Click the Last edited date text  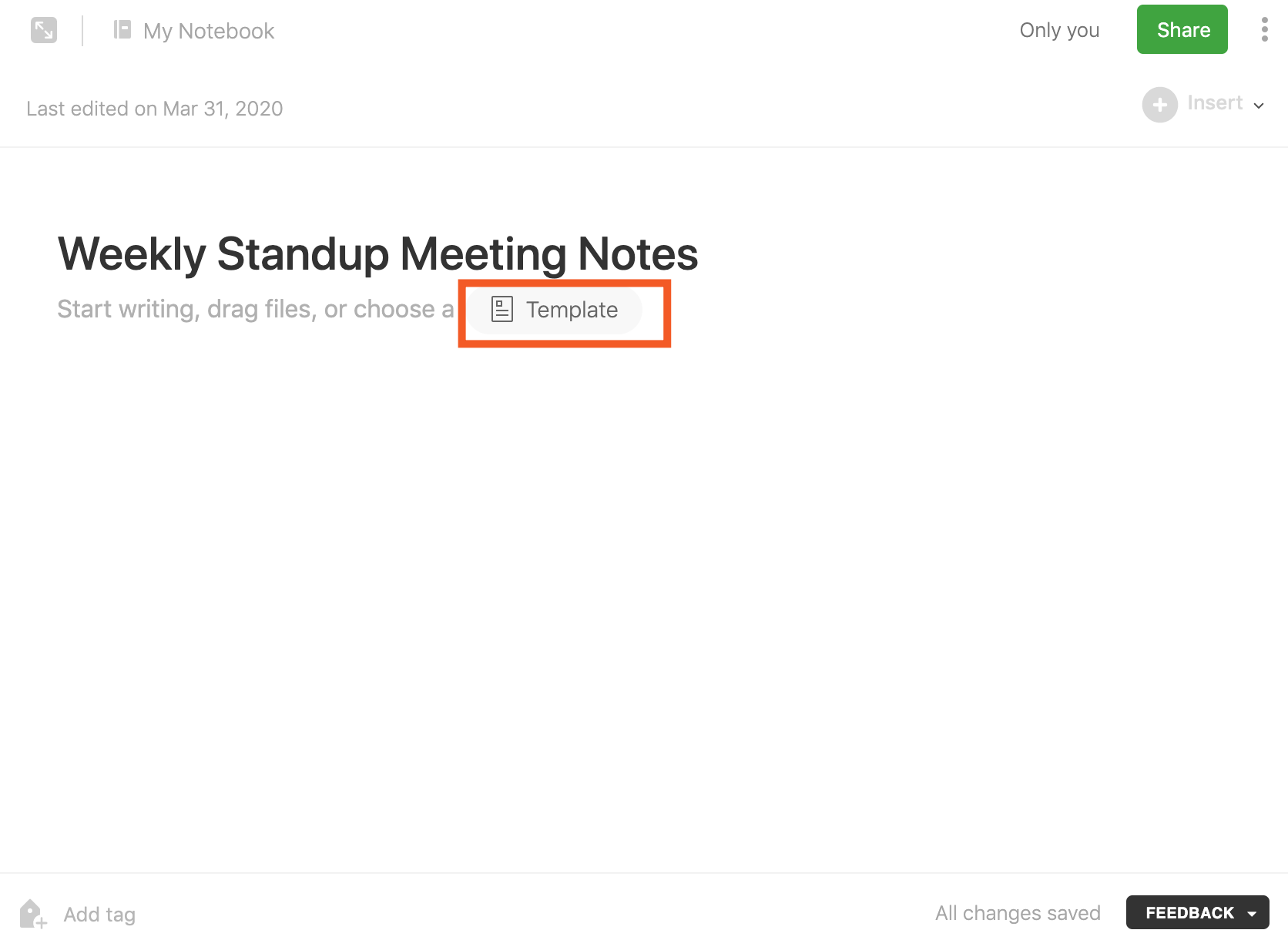(155, 109)
